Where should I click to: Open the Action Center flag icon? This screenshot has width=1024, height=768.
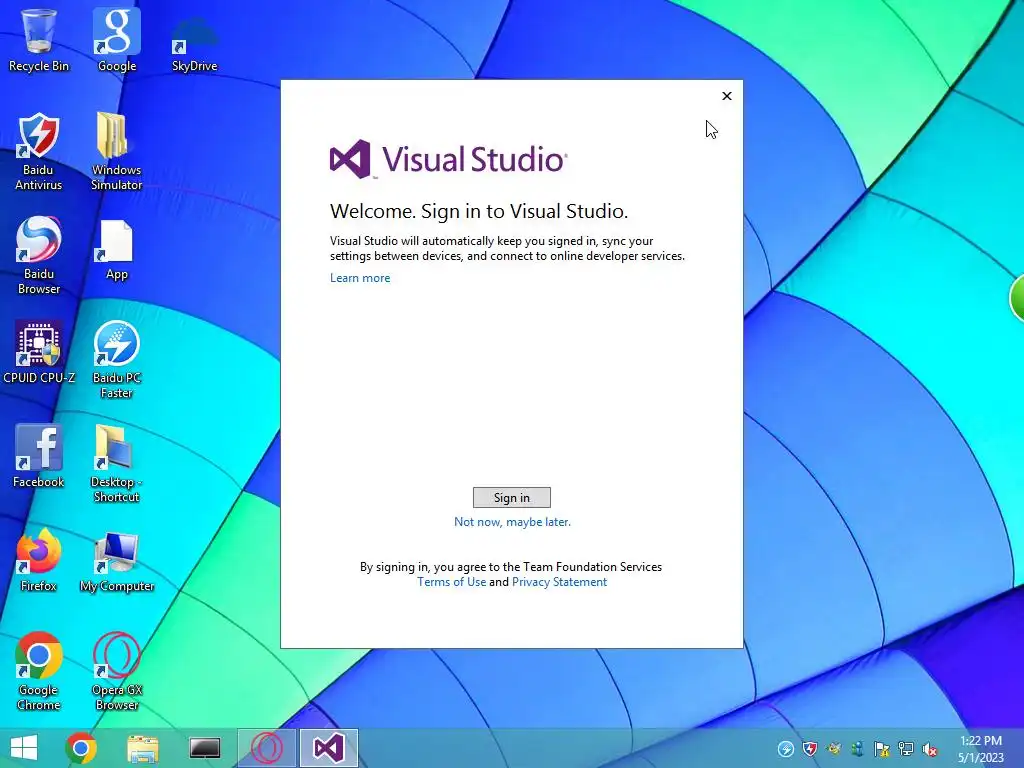[x=882, y=749]
